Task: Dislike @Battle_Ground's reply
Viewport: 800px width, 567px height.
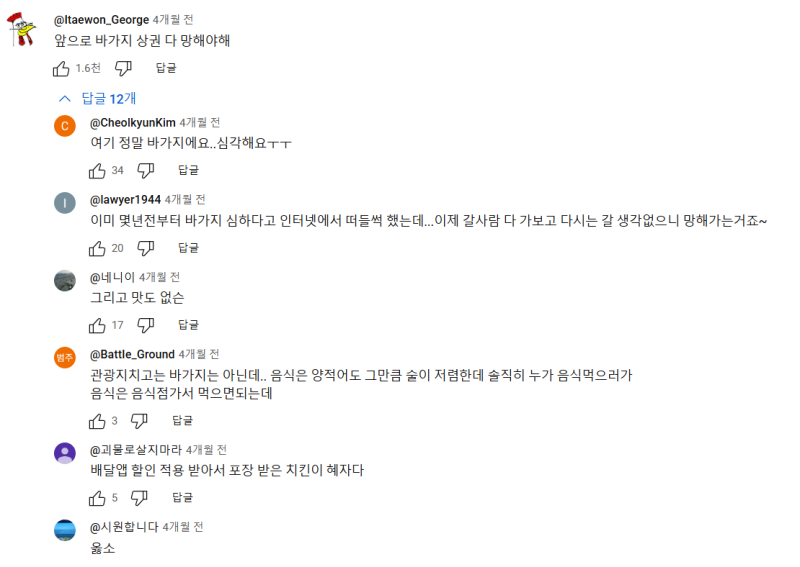Action: pyautogui.click(x=139, y=421)
